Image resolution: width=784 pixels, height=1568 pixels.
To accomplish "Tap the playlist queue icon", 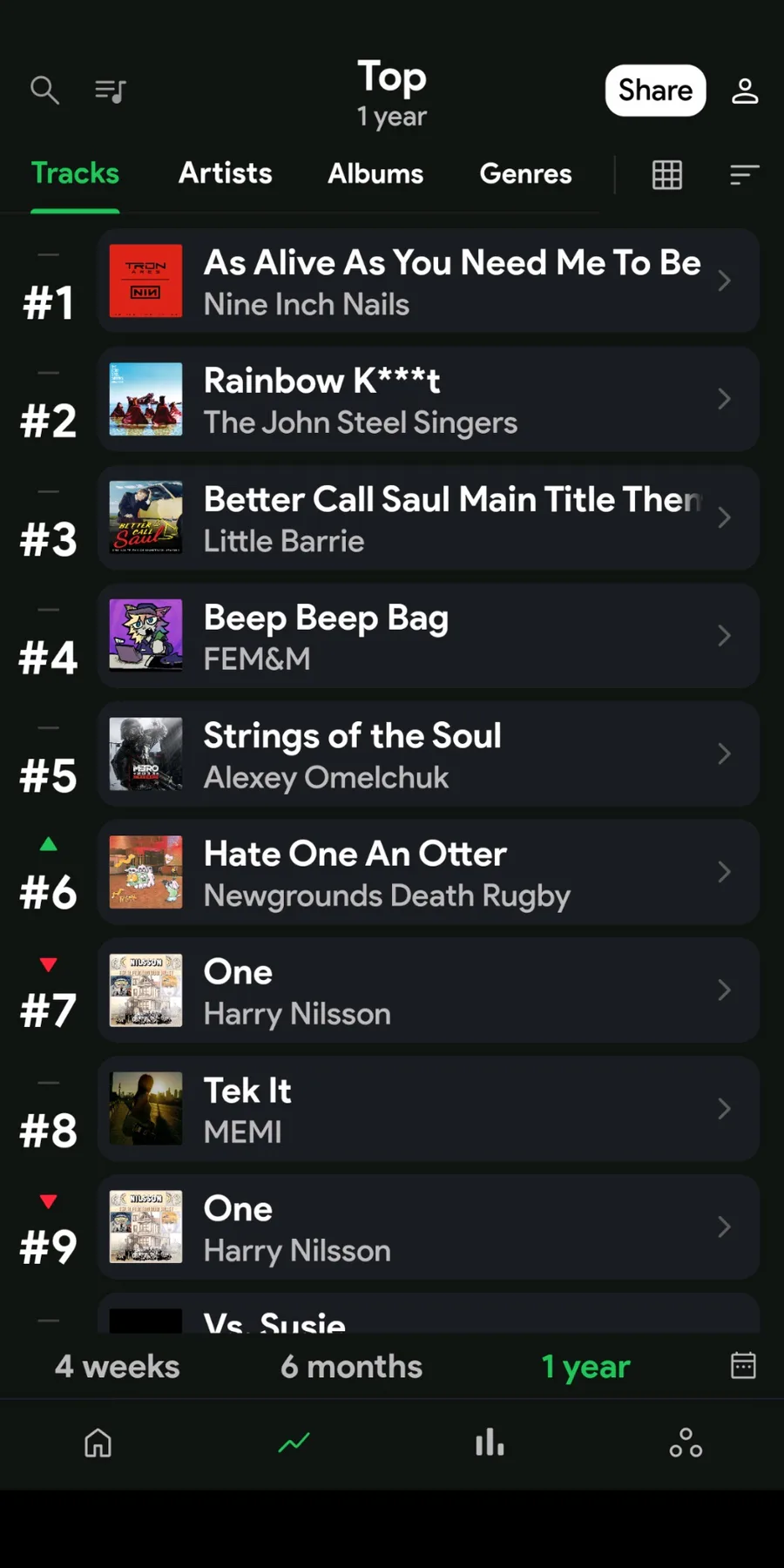I will pos(111,90).
